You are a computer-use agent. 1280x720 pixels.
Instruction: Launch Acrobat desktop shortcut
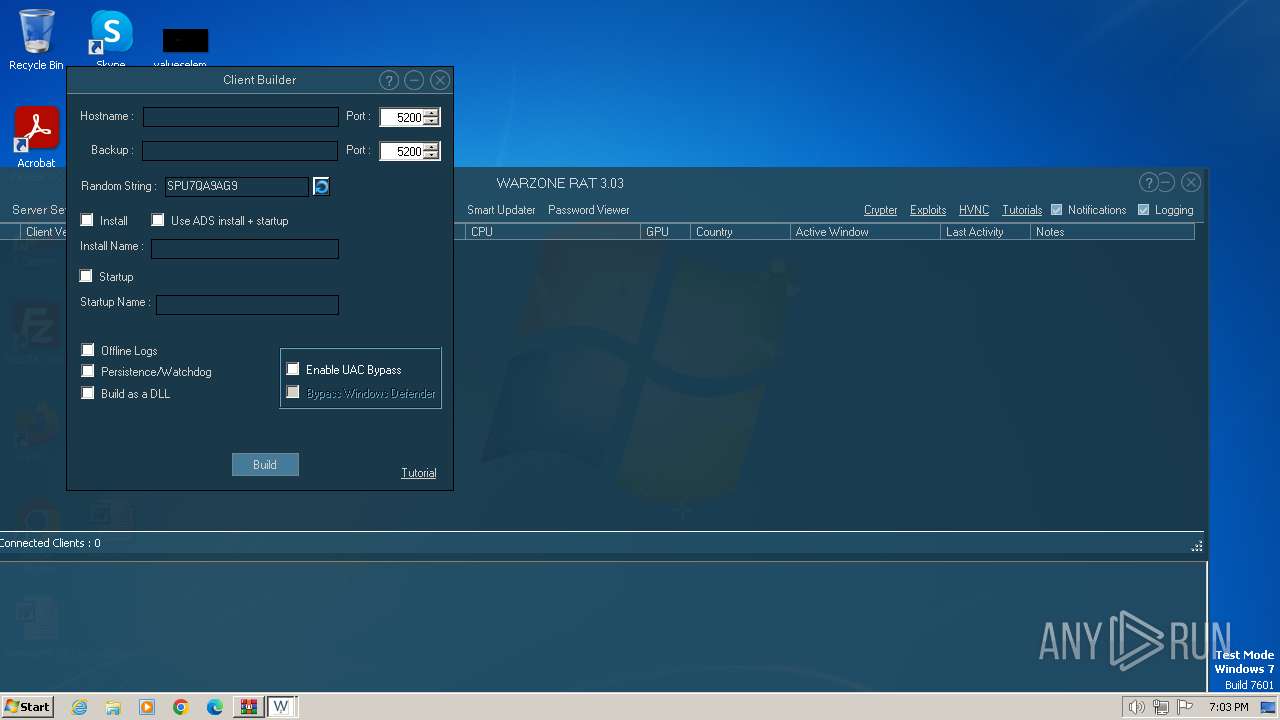(x=36, y=138)
